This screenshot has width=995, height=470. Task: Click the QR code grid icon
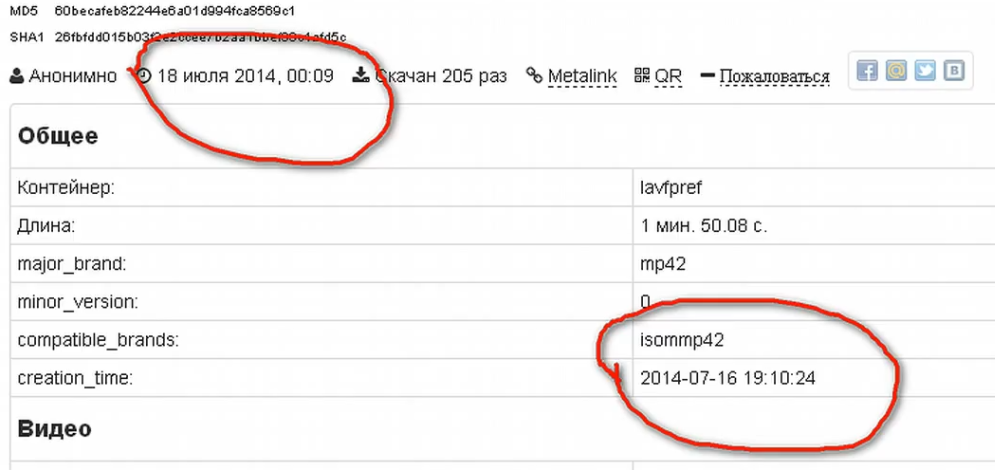(642, 76)
